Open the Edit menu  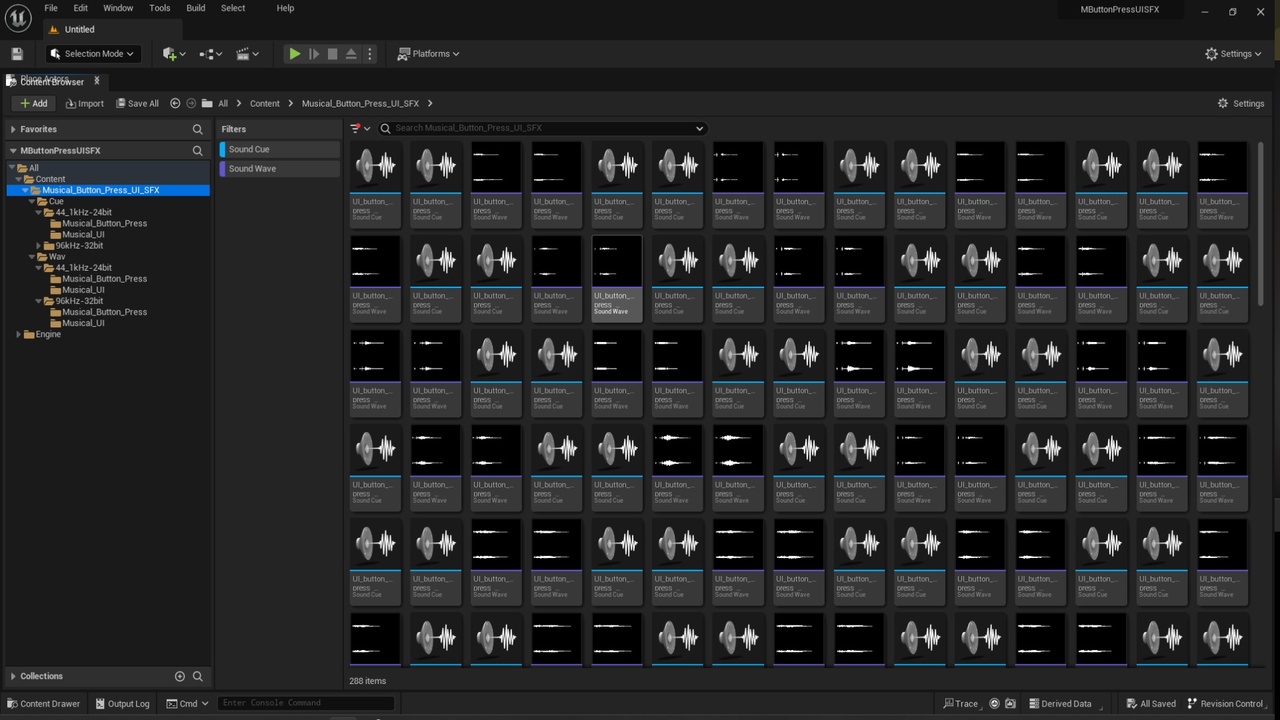coord(80,8)
